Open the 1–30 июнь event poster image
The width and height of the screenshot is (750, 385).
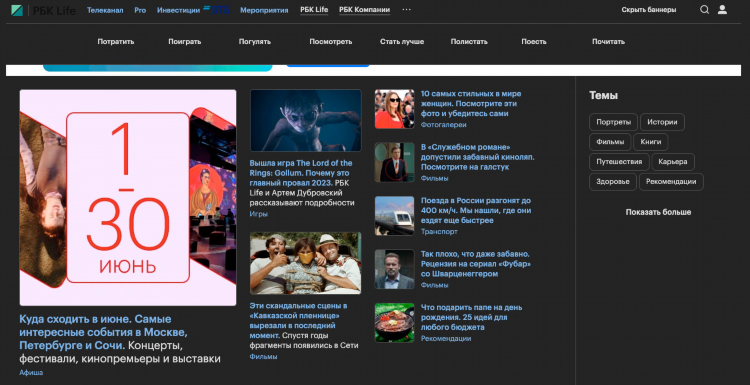click(x=128, y=198)
